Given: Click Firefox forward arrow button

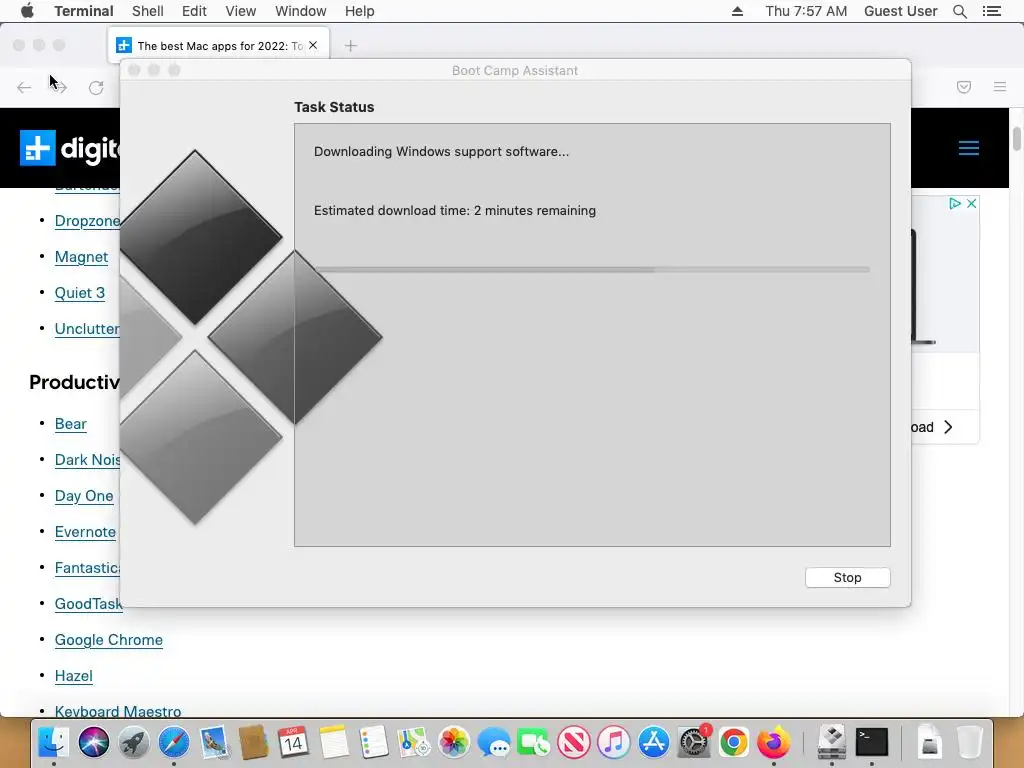Looking at the screenshot, I should [60, 88].
